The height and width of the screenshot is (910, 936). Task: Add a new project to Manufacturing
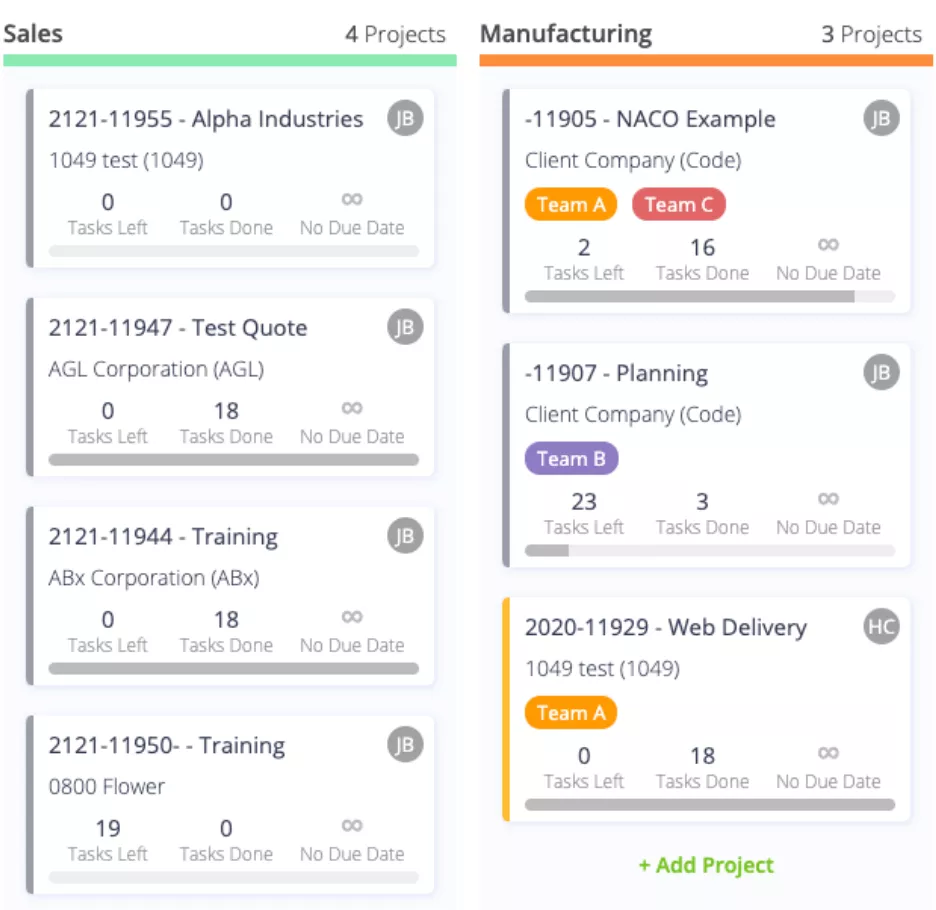[706, 865]
